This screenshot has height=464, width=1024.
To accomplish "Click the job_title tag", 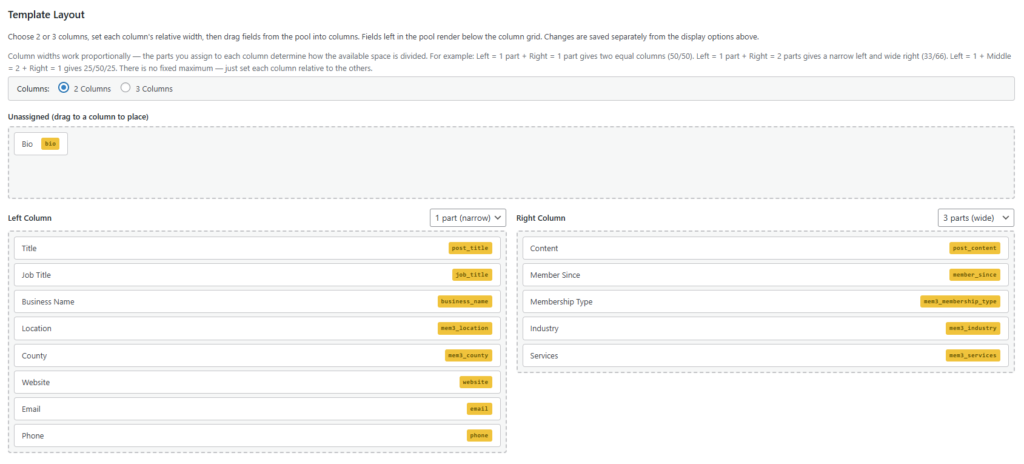I will tap(472, 275).
